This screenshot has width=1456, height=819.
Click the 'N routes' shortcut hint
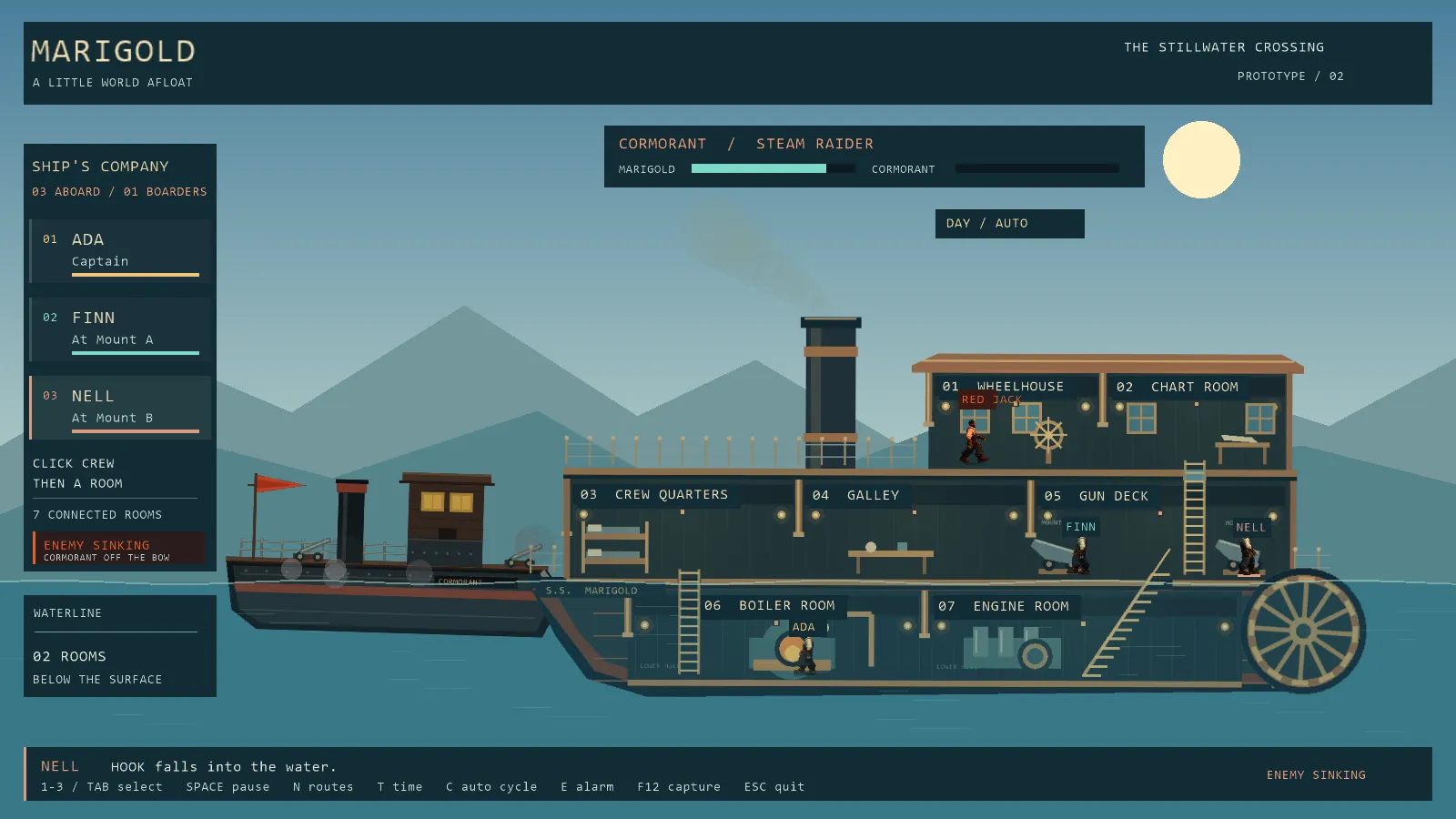[x=323, y=787]
